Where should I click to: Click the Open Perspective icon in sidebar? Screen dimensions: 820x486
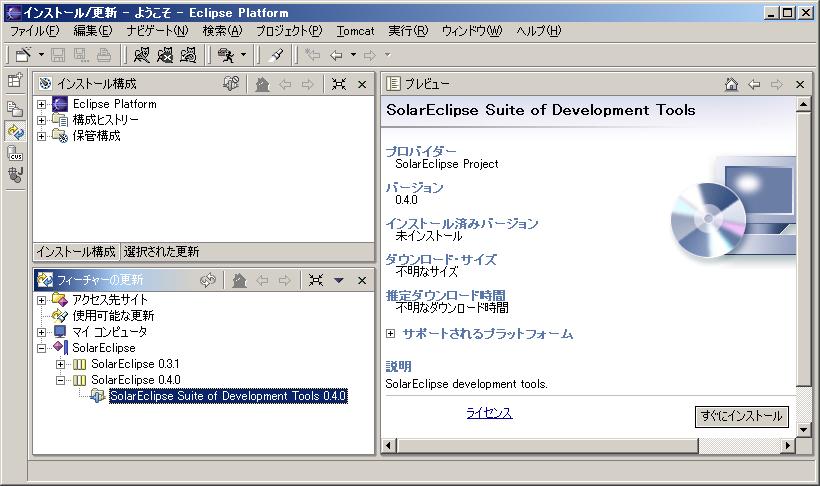pyautogui.click(x=15, y=81)
